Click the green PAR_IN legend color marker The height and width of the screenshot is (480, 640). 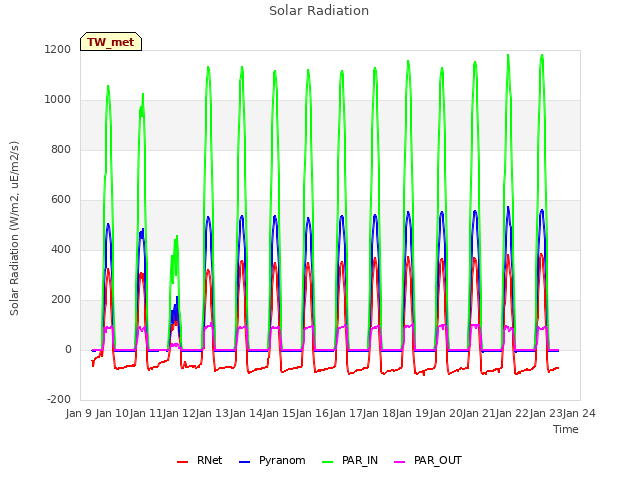pos(327,462)
